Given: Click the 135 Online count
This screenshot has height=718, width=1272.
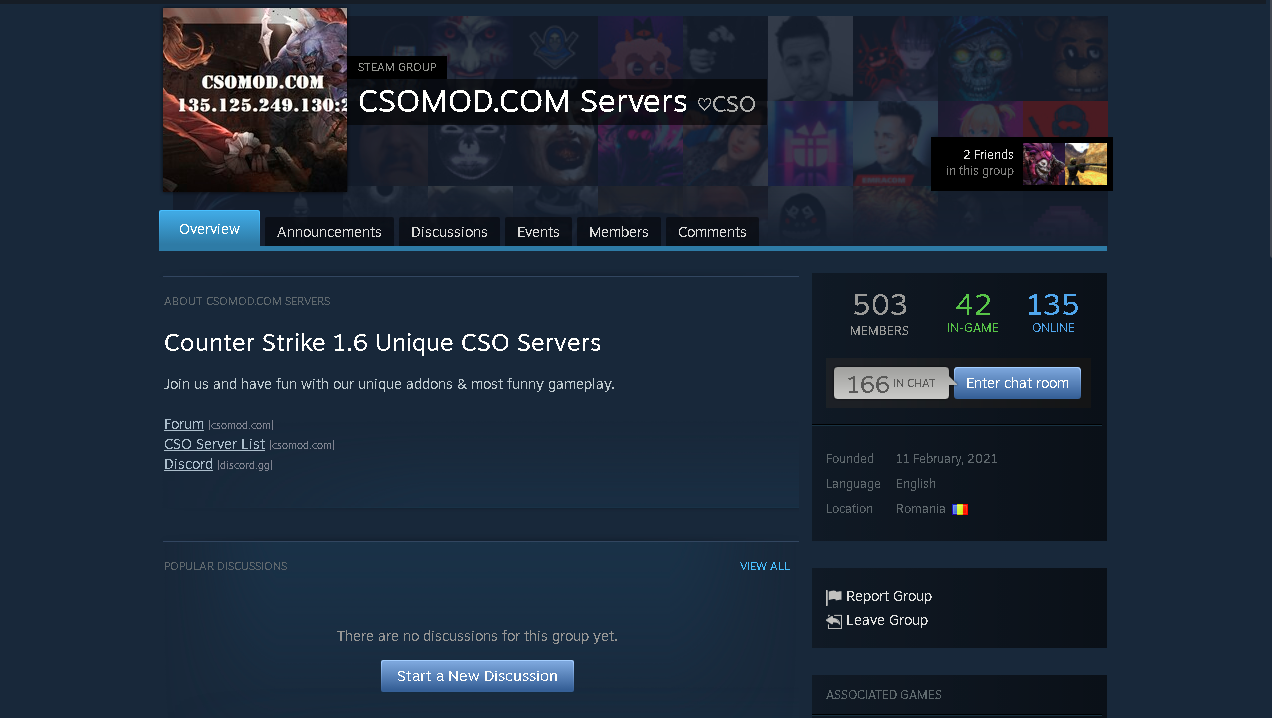Looking at the screenshot, I should coord(1053,312).
